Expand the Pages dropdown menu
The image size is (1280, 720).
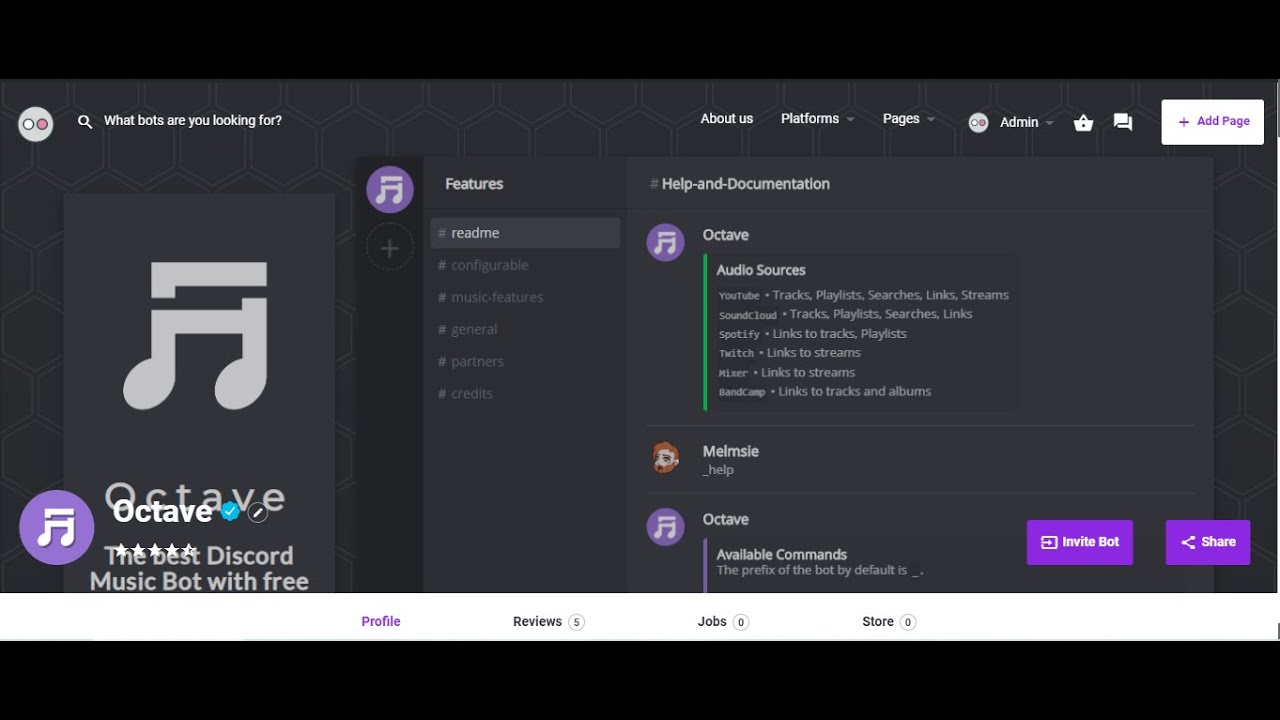(908, 118)
